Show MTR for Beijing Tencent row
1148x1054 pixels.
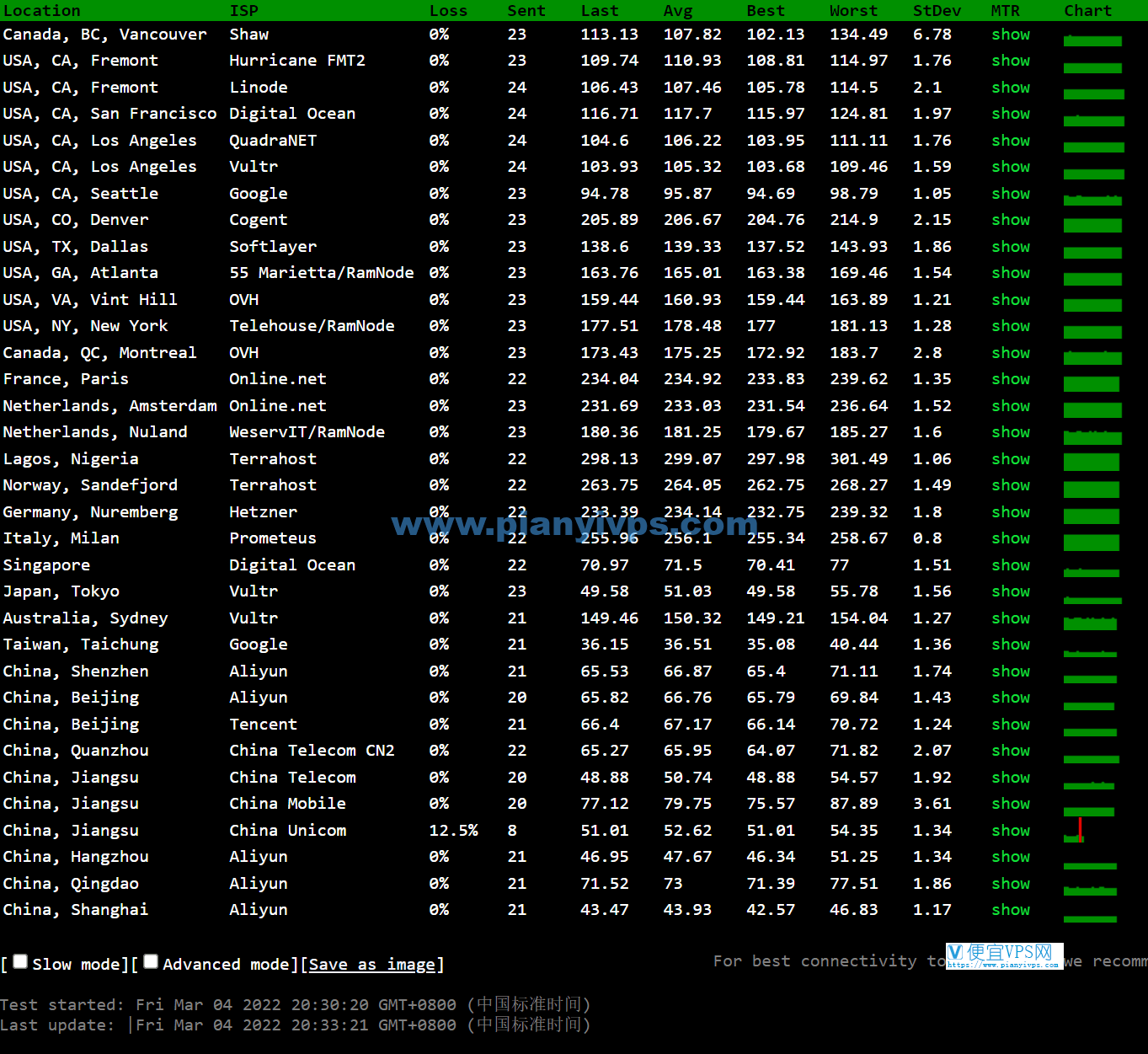1011,725
